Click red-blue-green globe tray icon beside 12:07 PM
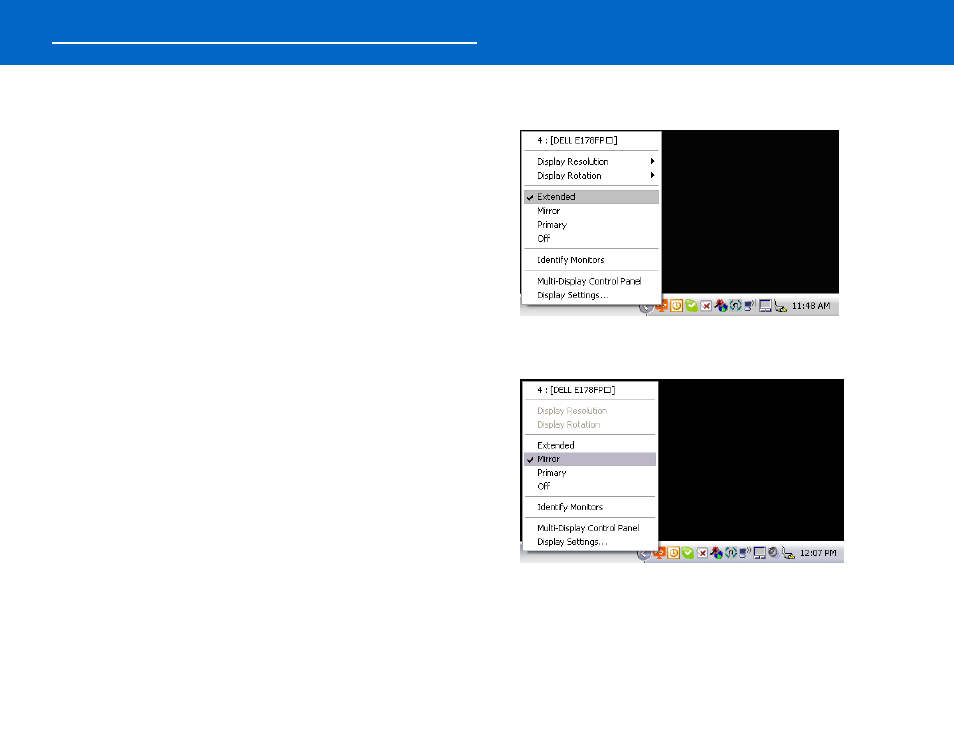The width and height of the screenshot is (954, 738). [717, 552]
